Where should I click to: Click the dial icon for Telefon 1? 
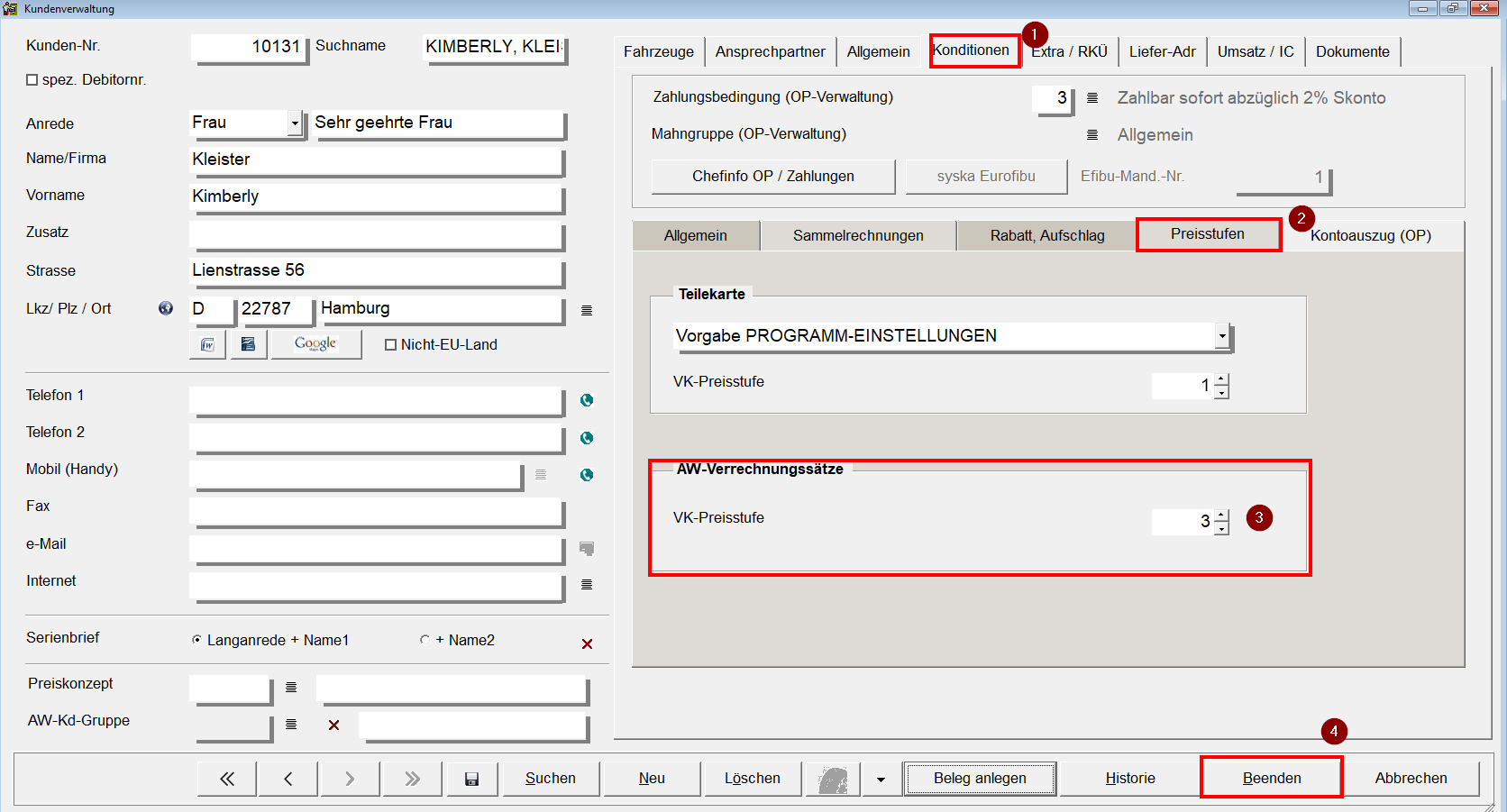[x=587, y=400]
